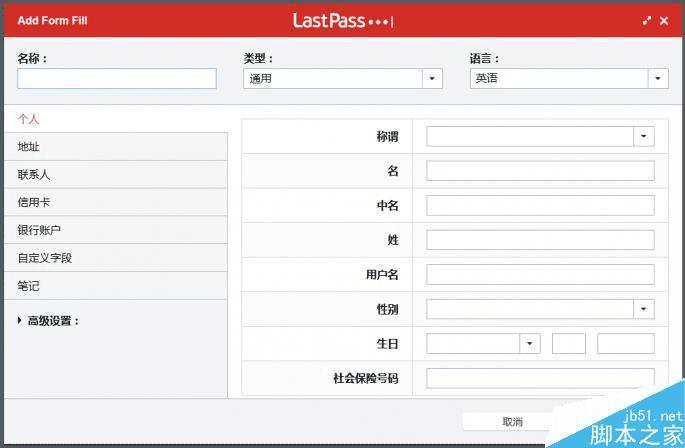Click the 社会保险号码 input field
Image resolution: width=685 pixels, height=448 pixels.
point(540,378)
